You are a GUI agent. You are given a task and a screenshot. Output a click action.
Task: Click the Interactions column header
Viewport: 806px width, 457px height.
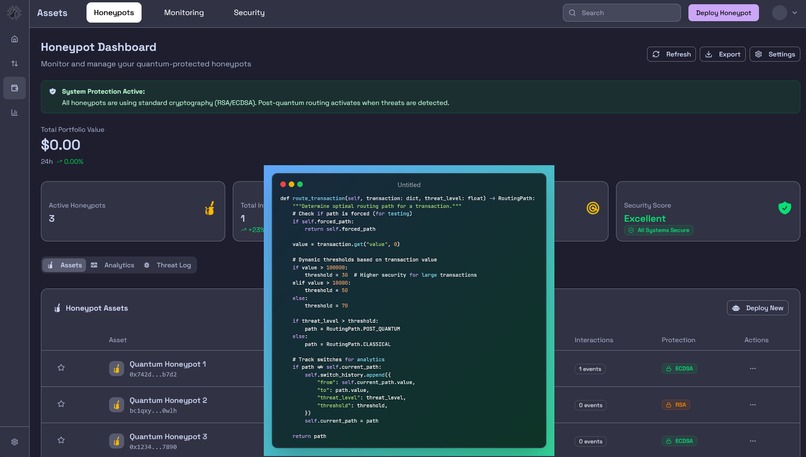[x=594, y=340]
